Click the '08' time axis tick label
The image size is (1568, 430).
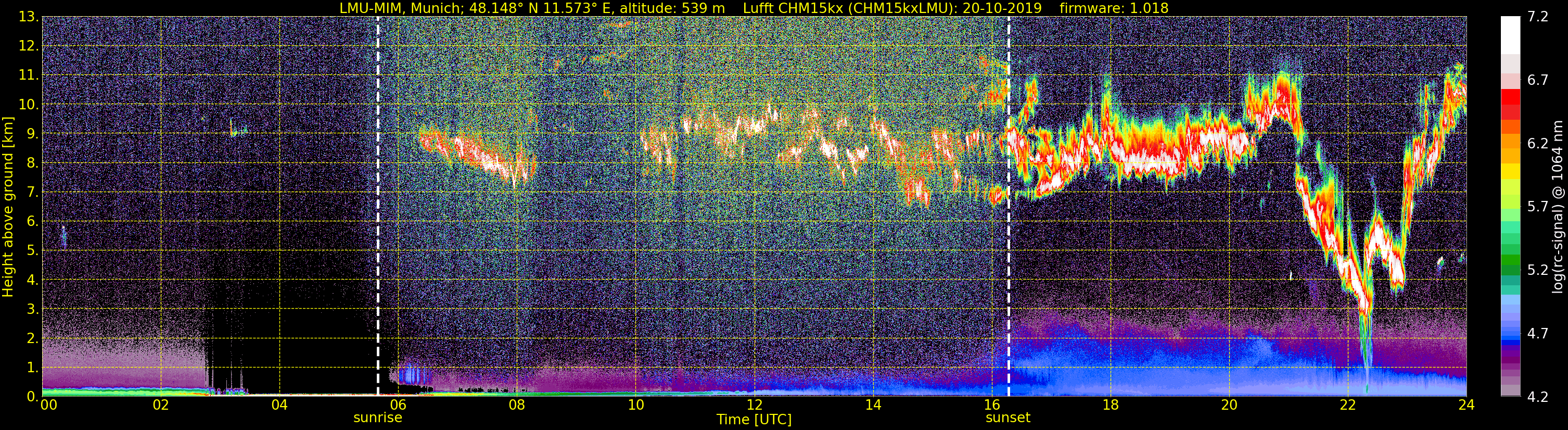pos(517,406)
